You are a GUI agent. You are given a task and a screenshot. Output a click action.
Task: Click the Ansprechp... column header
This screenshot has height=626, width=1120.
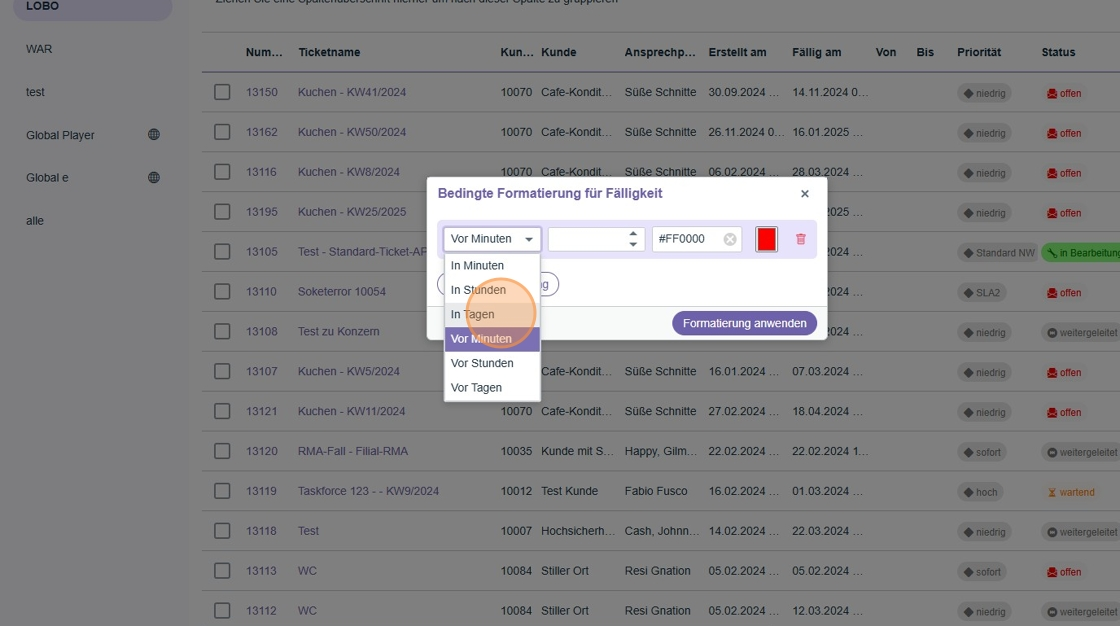[x=660, y=52]
